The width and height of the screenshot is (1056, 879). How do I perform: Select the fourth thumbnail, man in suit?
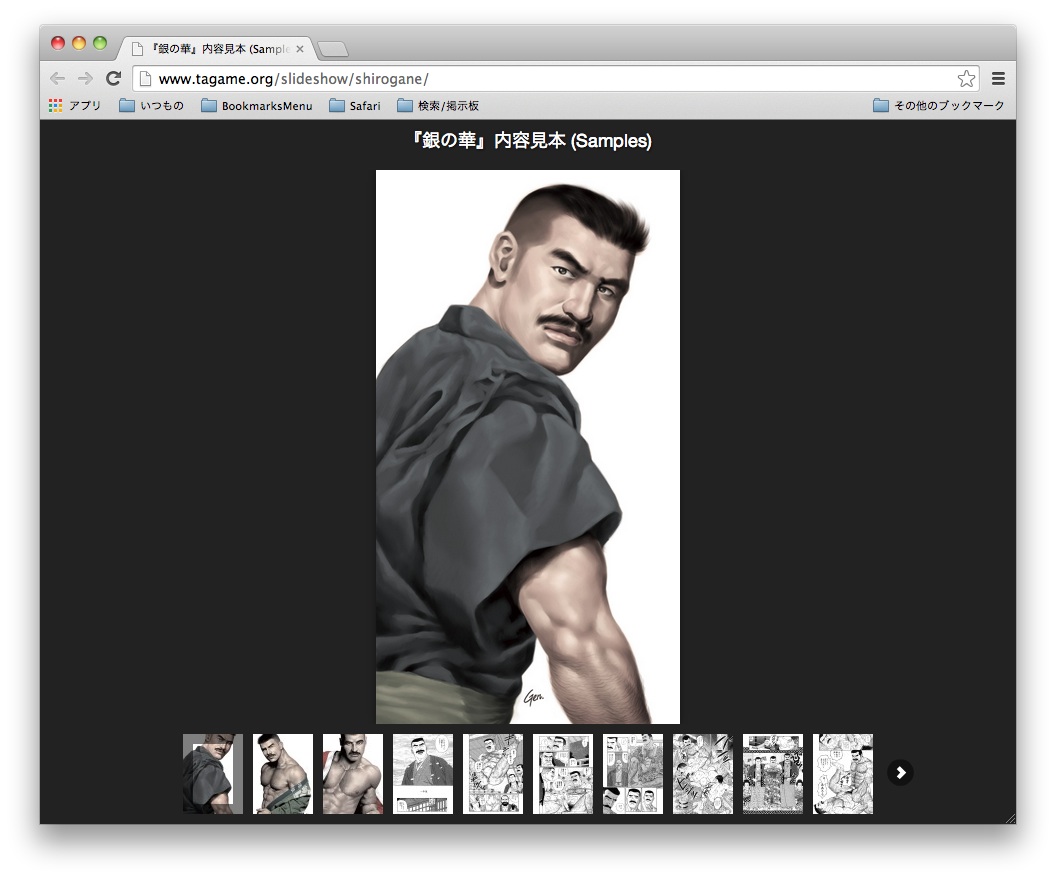click(x=423, y=774)
